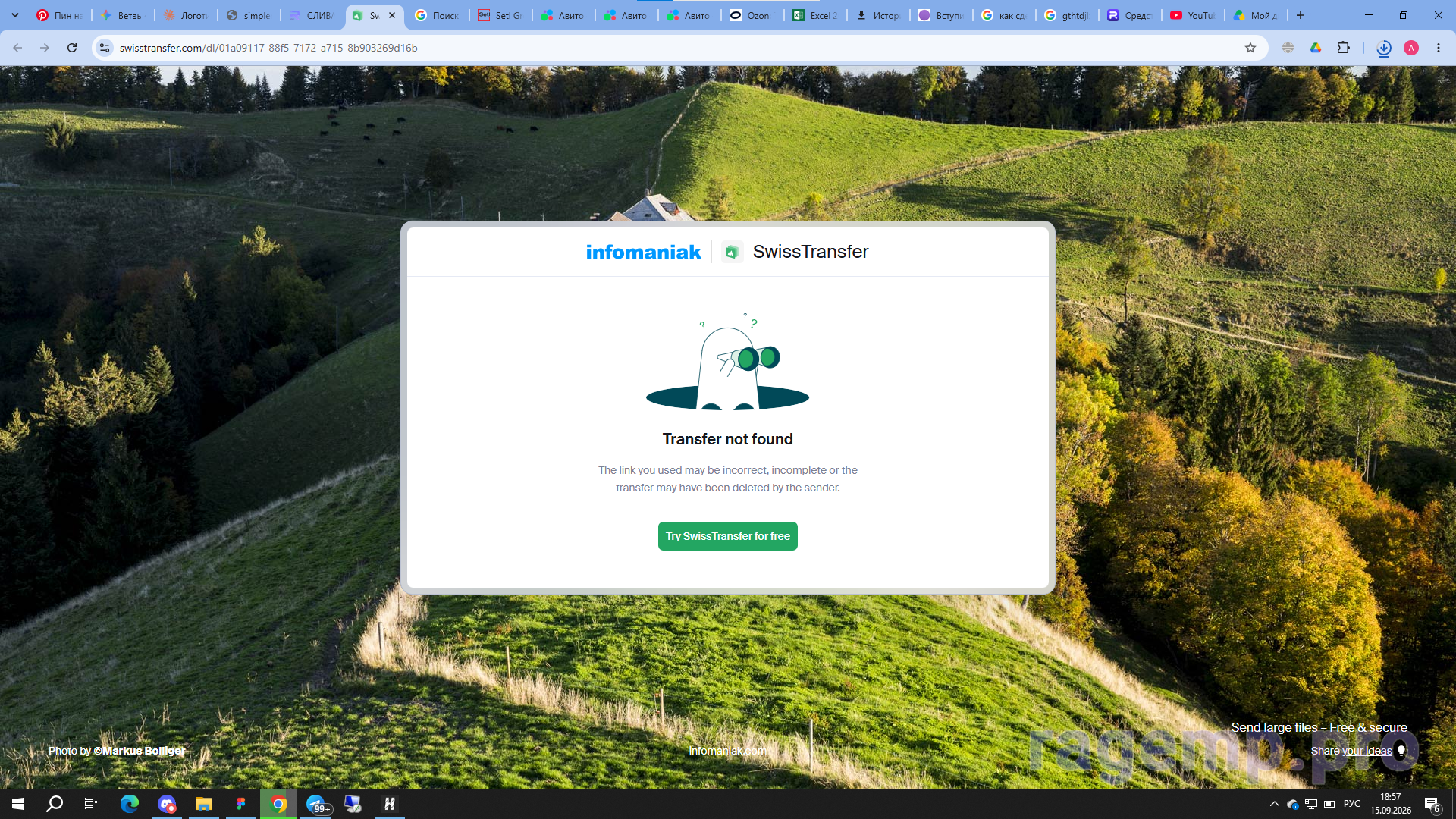The width and height of the screenshot is (1456, 819).
Task: Switch to the Pinterest tab
Action: pos(60,15)
